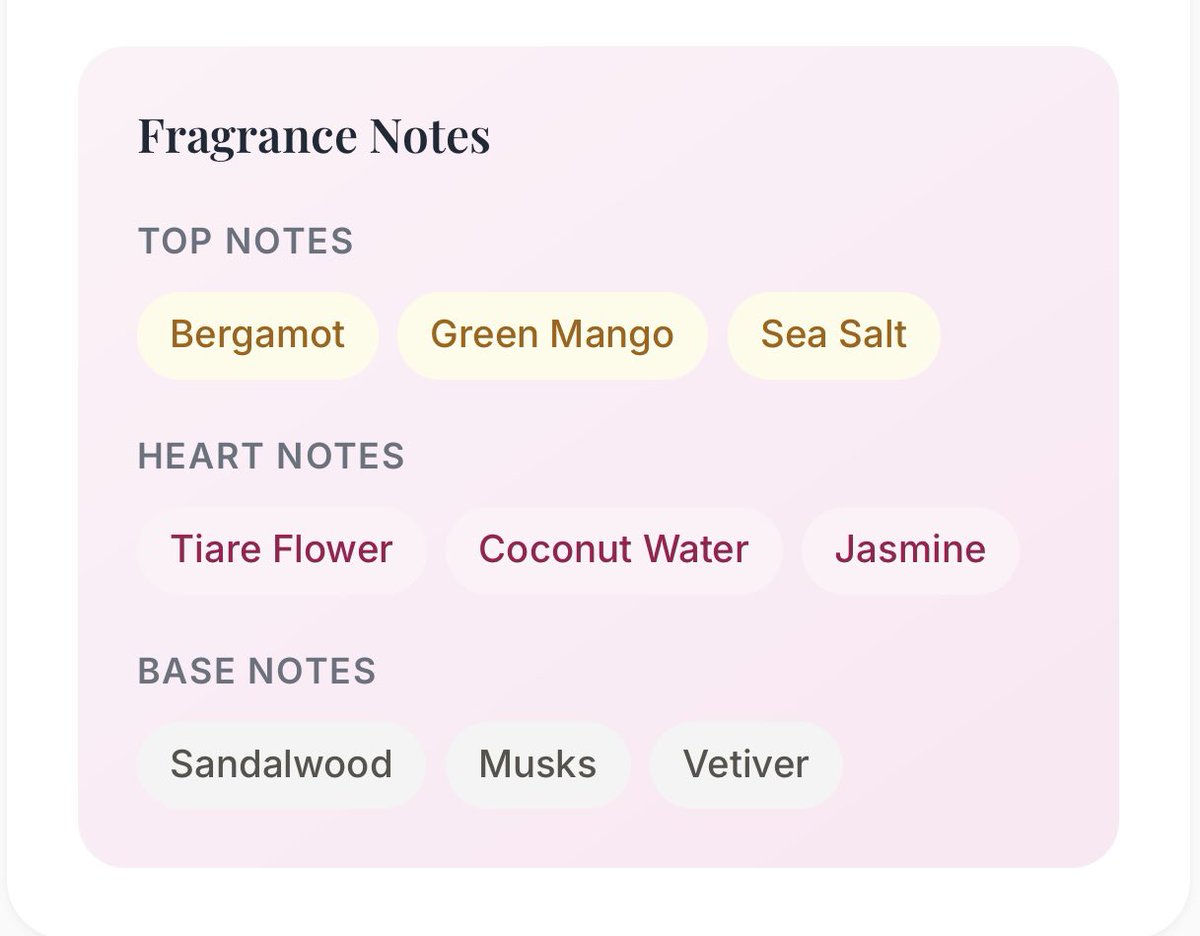This screenshot has width=1200, height=936.
Task: Select the middle pink chip in heart notes
Action: [x=614, y=550]
